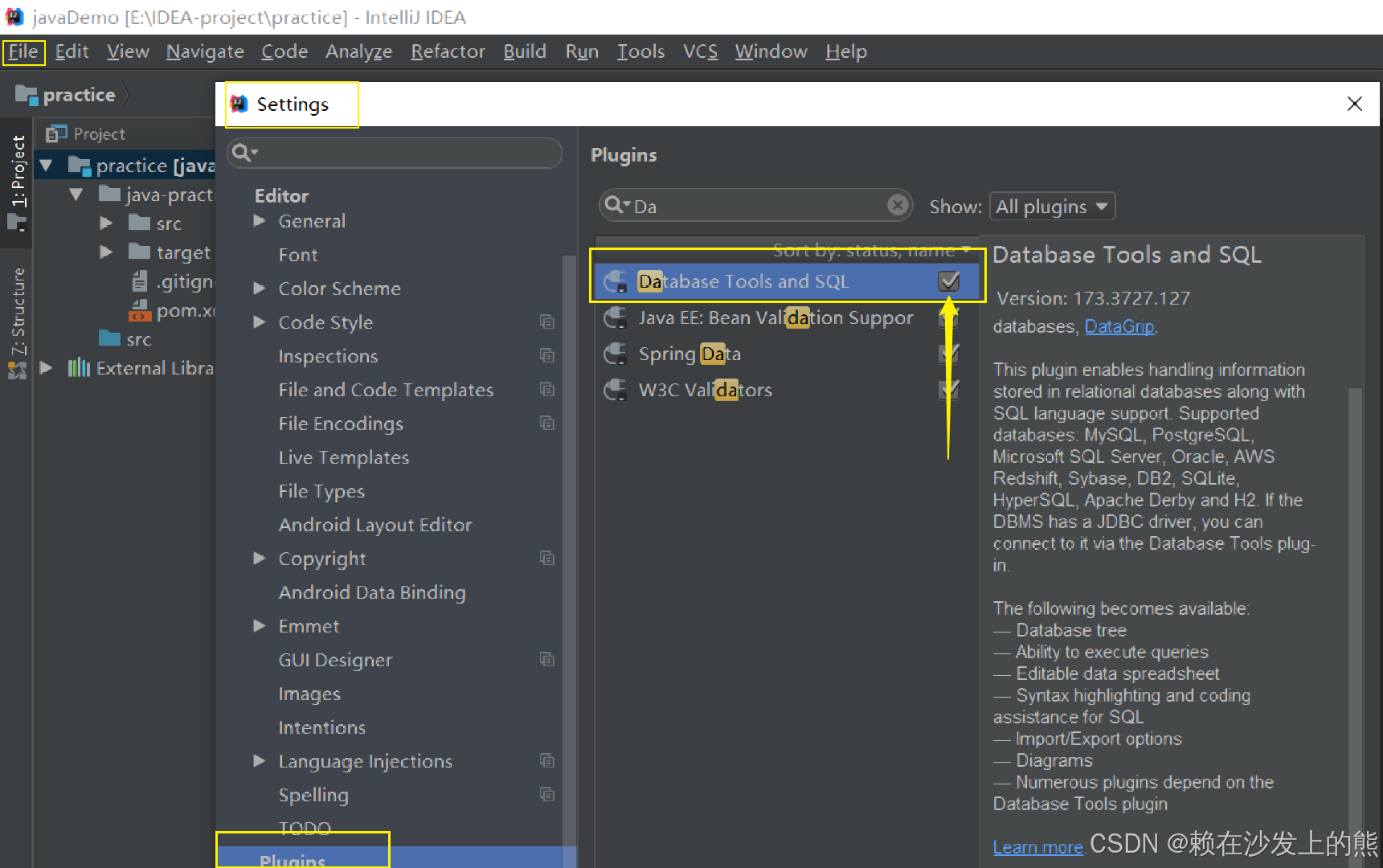Click the settings search input field
This screenshot has height=868, width=1383.
[x=394, y=152]
